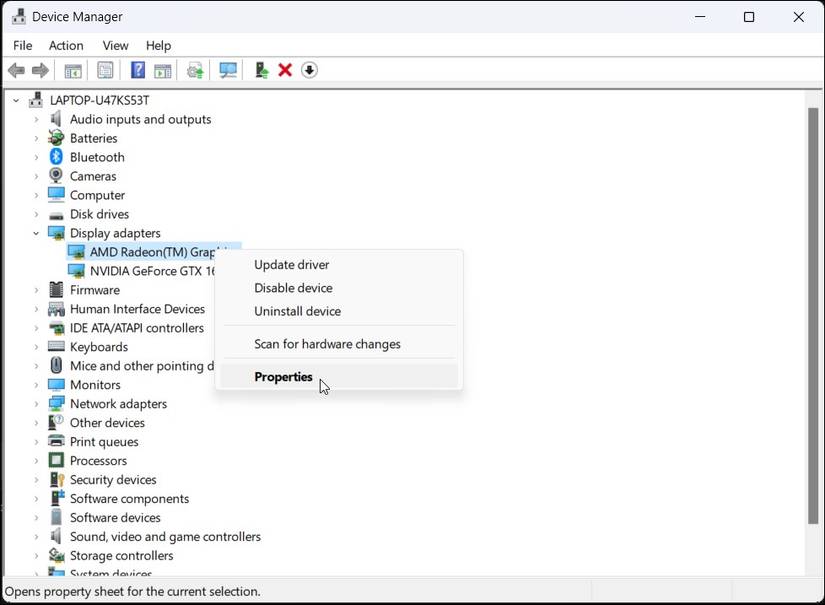Open the Help icon in the toolbar
The width and height of the screenshot is (825, 605).
[137, 70]
